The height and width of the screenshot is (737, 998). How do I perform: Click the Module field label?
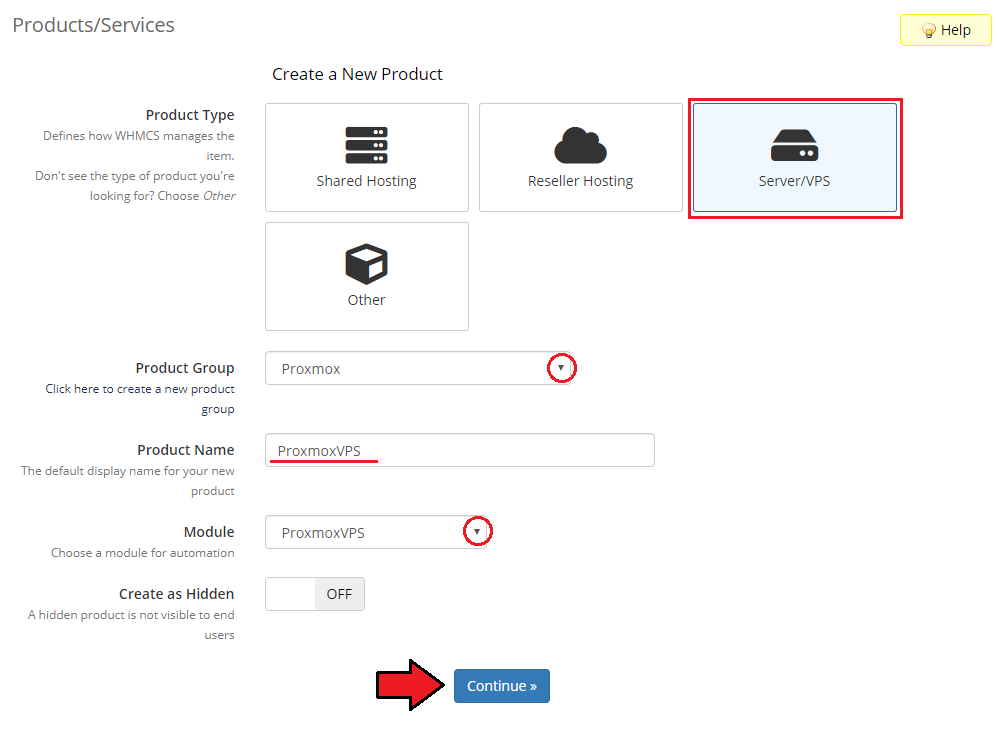(x=209, y=532)
